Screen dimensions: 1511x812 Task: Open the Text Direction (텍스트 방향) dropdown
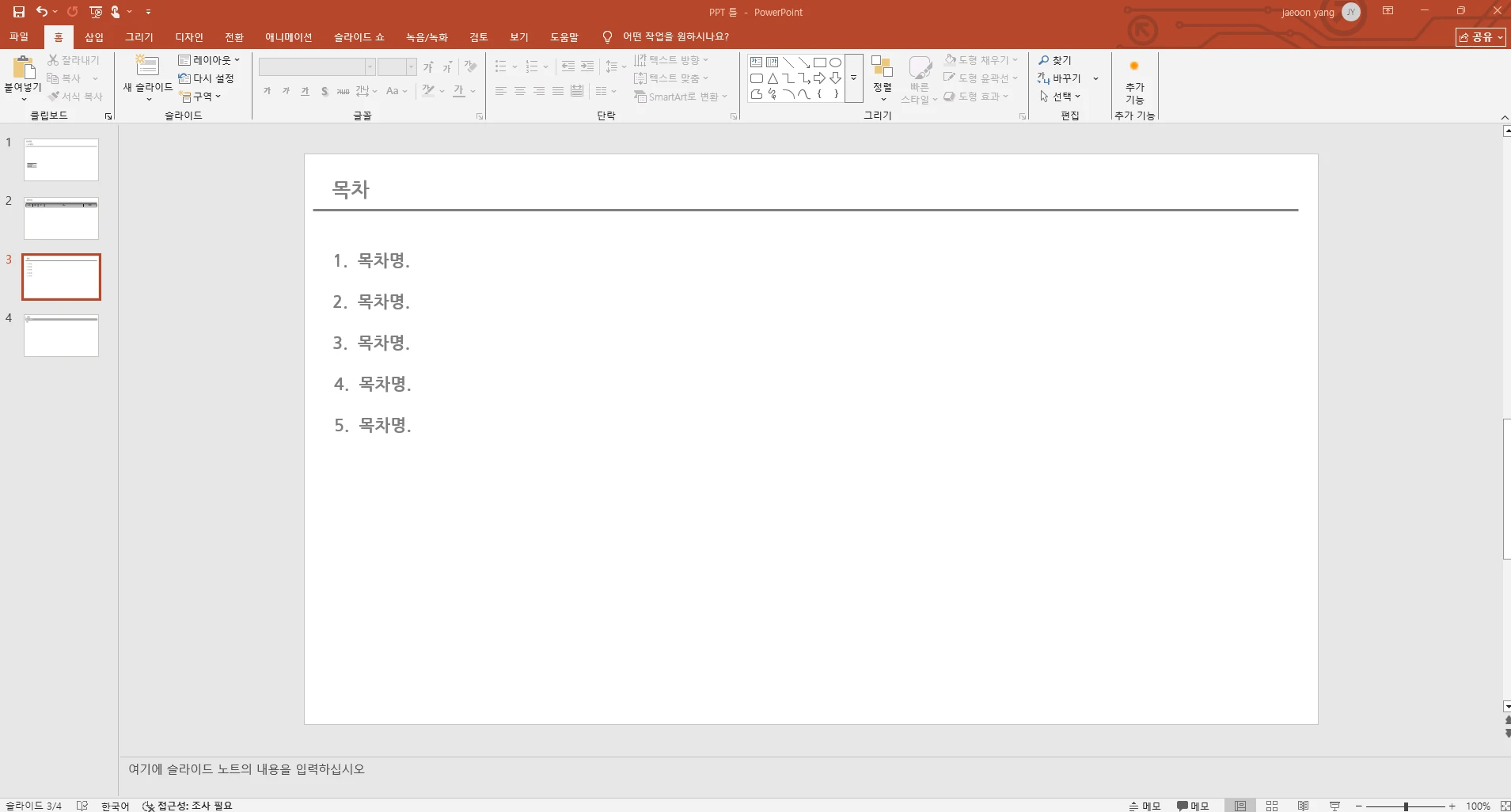tap(671, 60)
